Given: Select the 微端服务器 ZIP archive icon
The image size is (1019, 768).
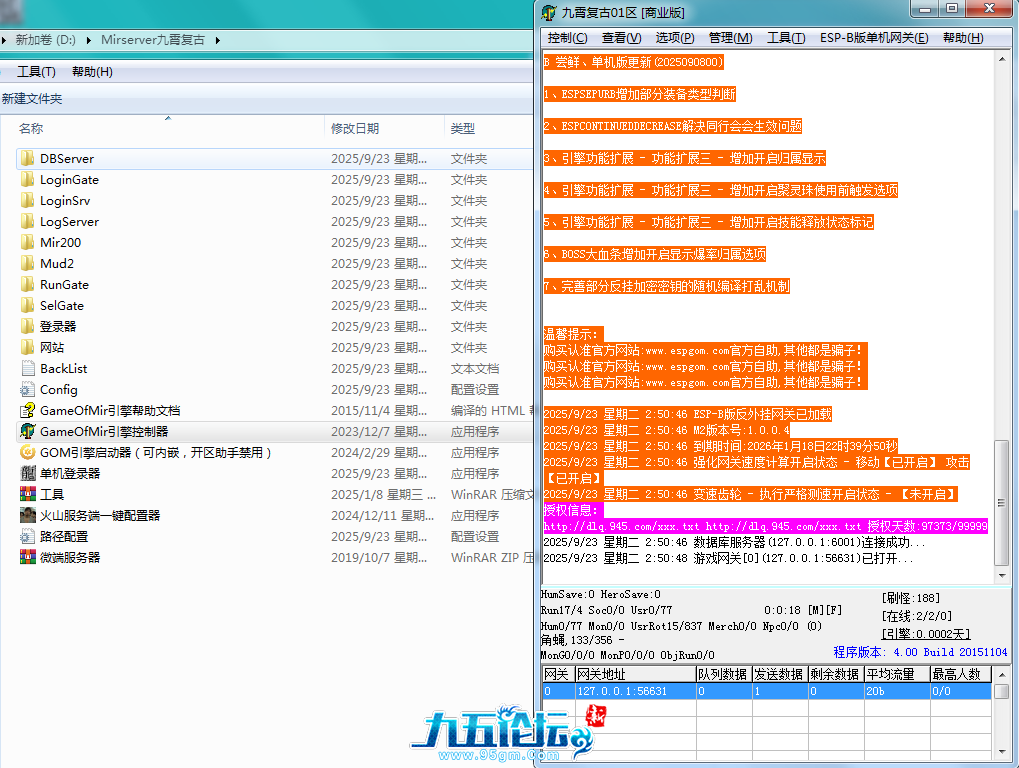Looking at the screenshot, I should coord(27,557).
